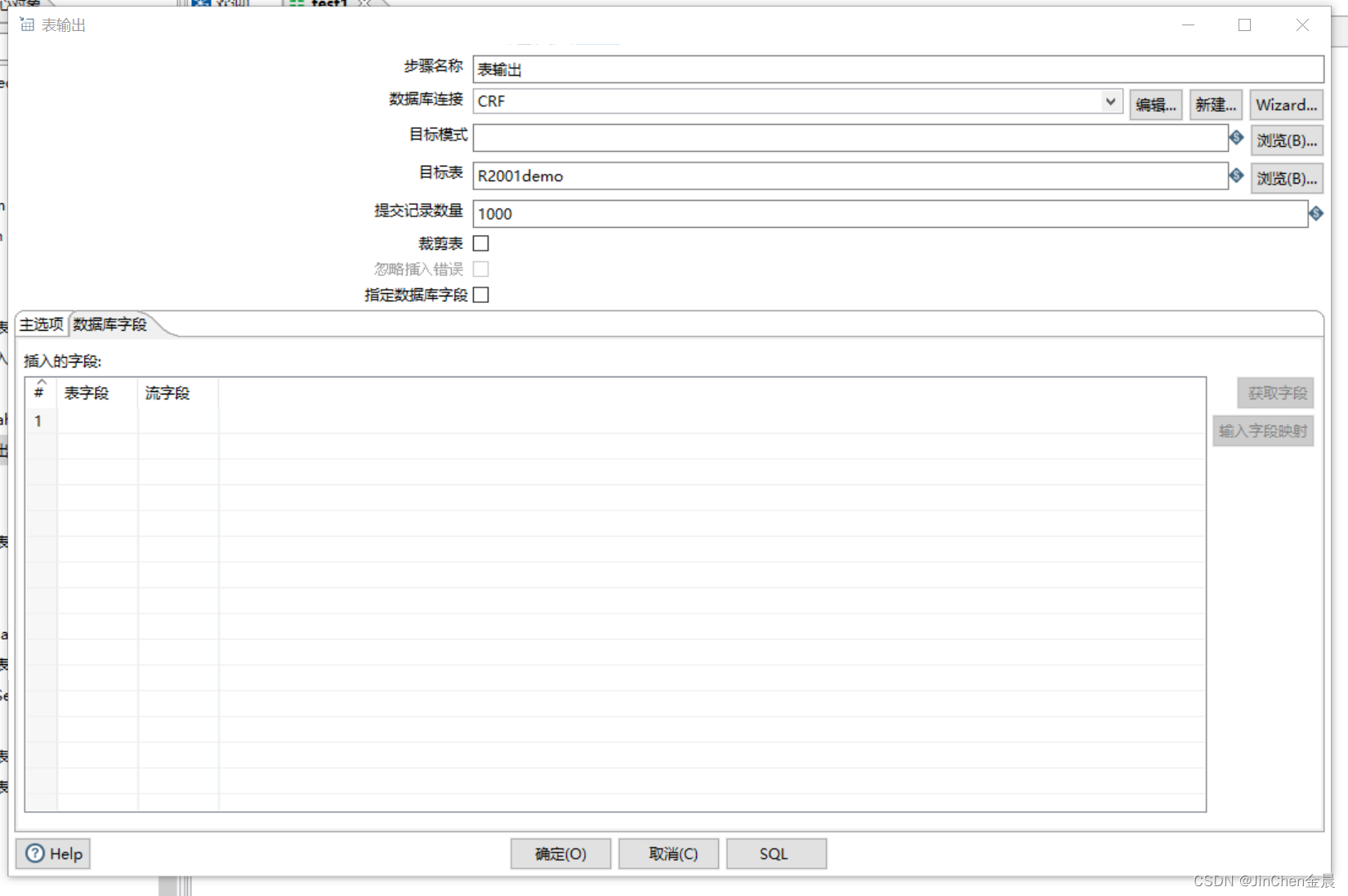The height and width of the screenshot is (896, 1348).
Task: Maximize the 表输出 dialog window
Action: pyautogui.click(x=1244, y=25)
